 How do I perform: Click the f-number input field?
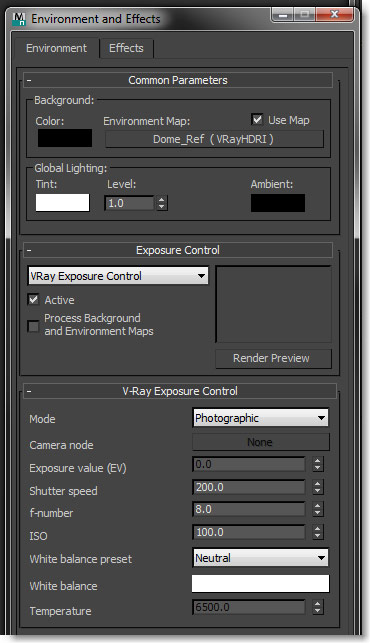(x=249, y=509)
